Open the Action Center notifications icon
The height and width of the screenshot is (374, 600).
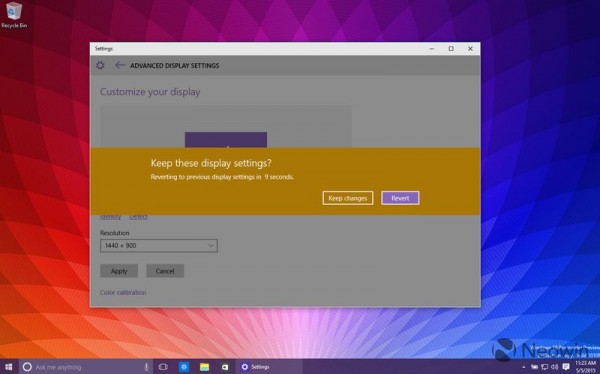click(x=566, y=367)
